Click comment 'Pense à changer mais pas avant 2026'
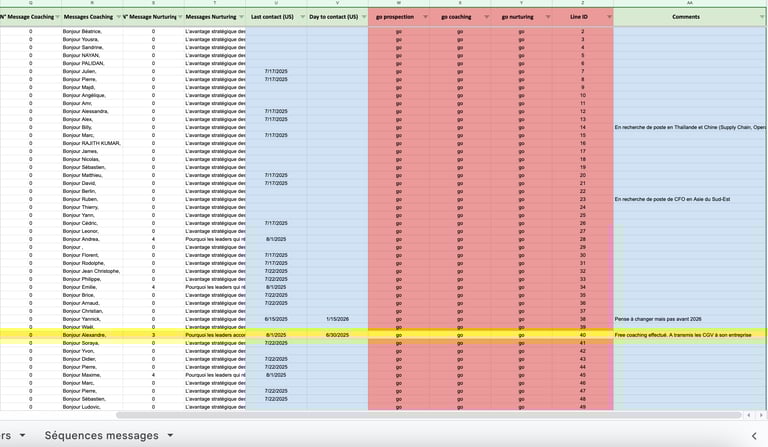Viewport: 768px width, 447px height. tap(690, 319)
